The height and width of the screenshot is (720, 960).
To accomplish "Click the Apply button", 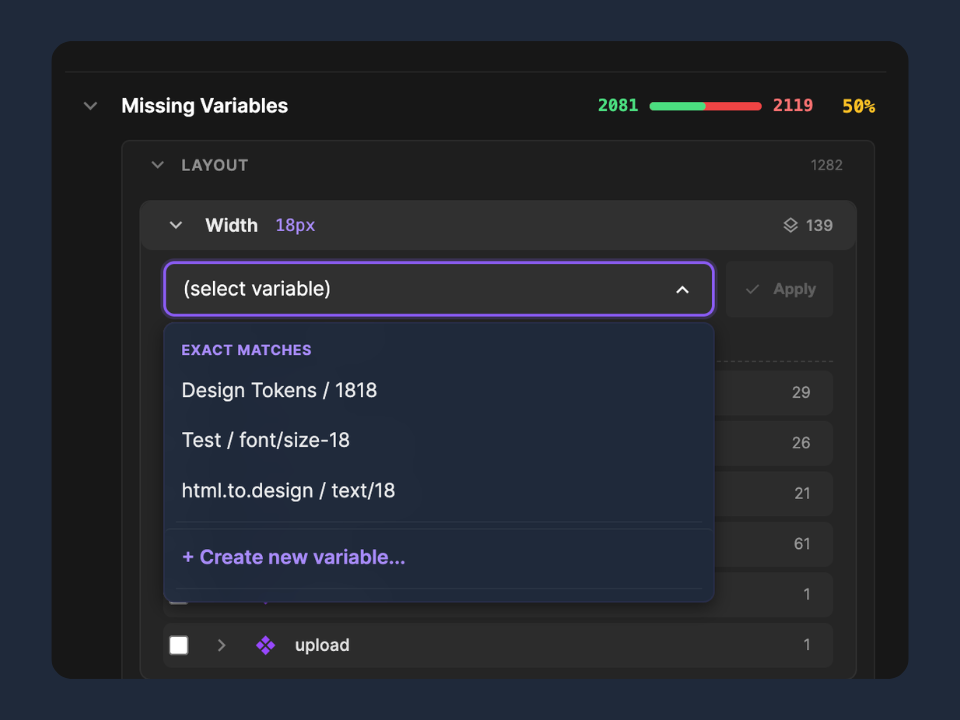I will [779, 289].
